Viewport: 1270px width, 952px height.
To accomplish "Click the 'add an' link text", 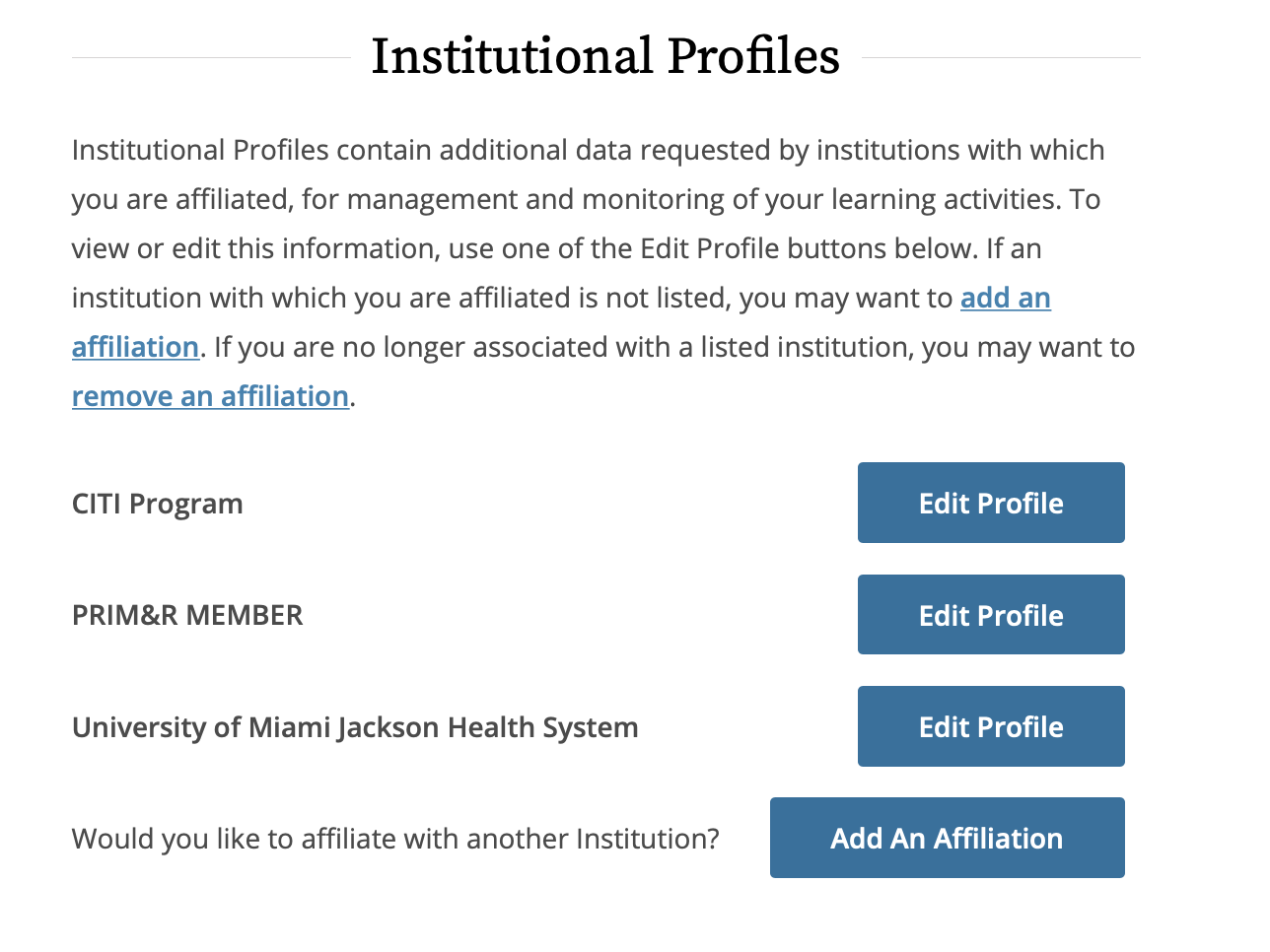I will point(1005,298).
